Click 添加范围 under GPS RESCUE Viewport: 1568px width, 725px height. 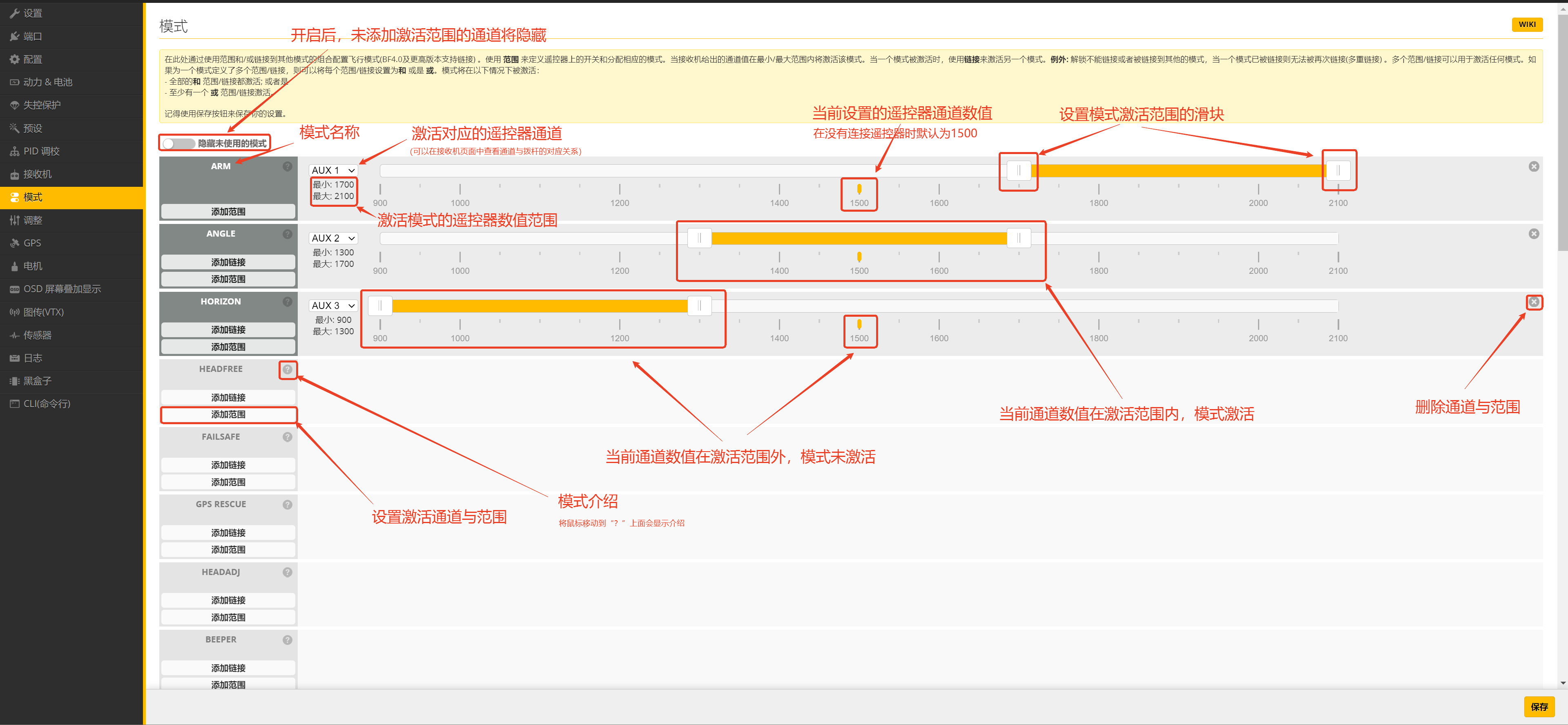228,550
